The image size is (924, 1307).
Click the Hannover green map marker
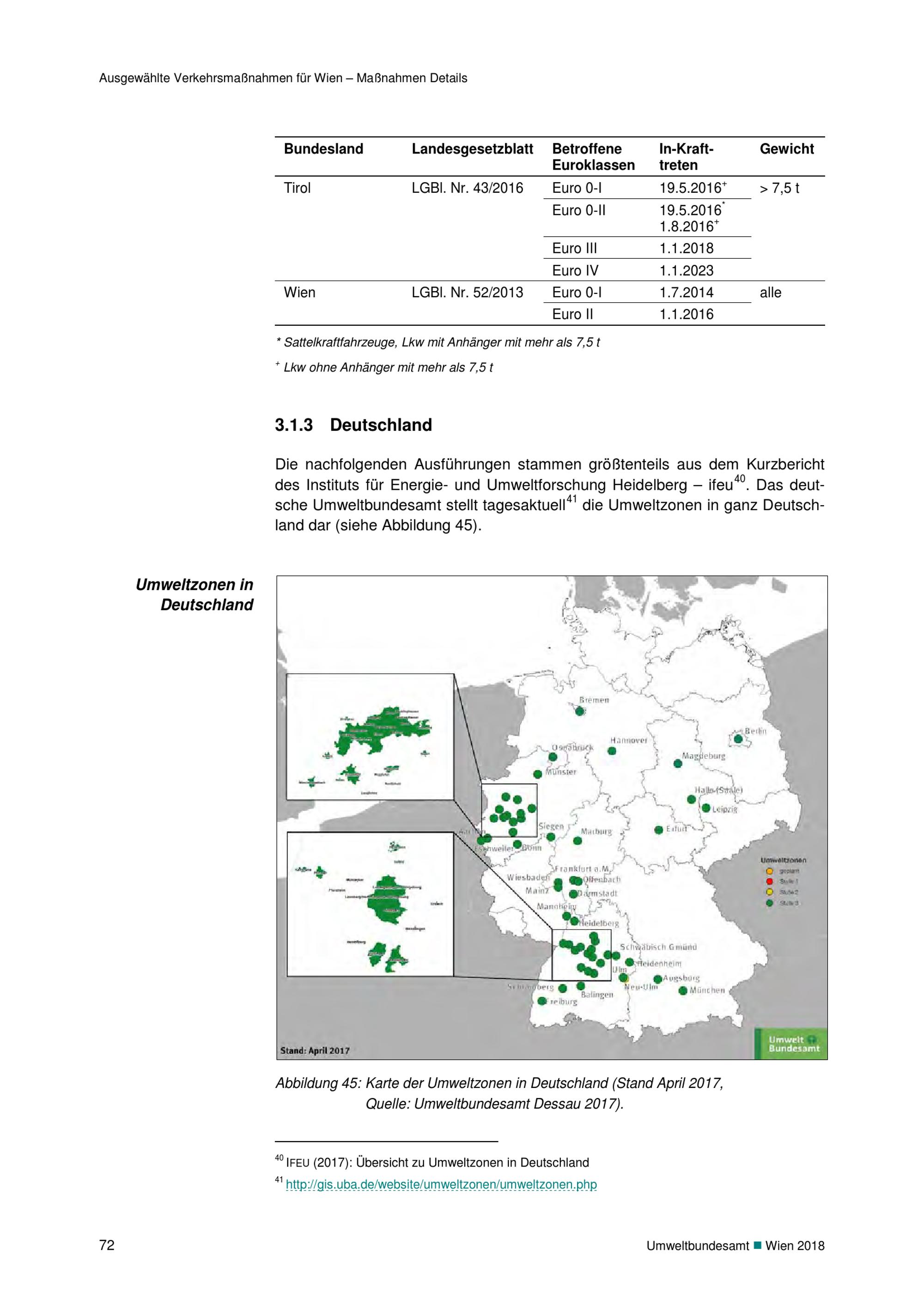[x=612, y=751]
